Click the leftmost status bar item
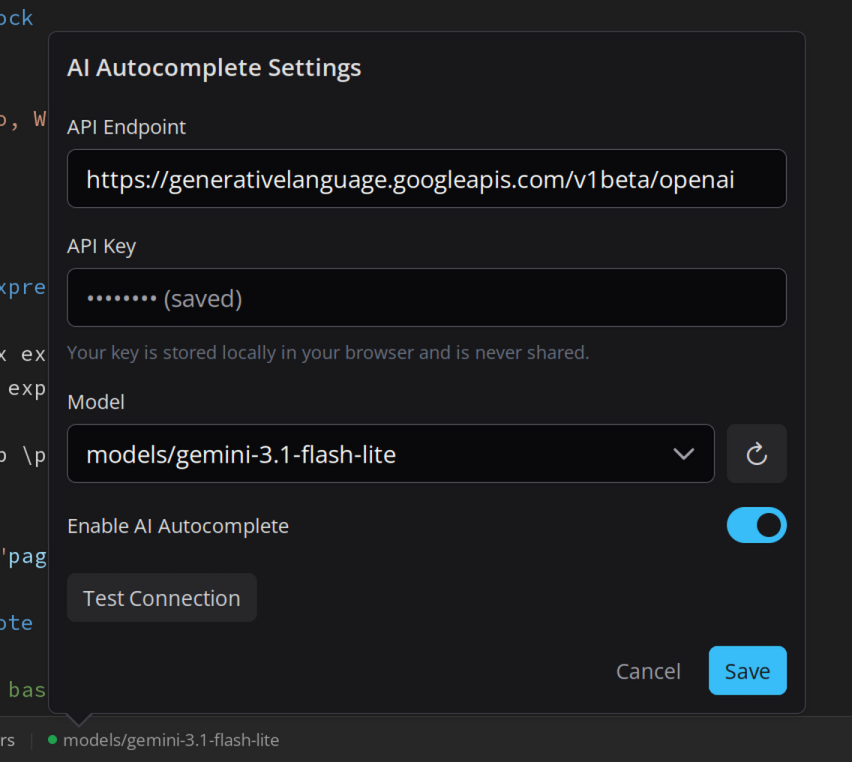 point(8,740)
